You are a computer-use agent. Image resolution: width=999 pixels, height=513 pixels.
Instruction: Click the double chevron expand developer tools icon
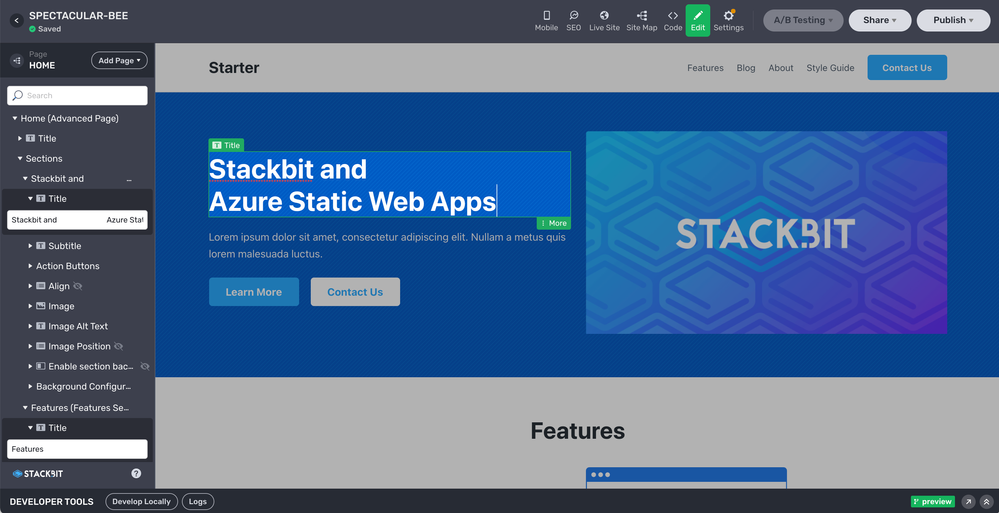point(986,502)
